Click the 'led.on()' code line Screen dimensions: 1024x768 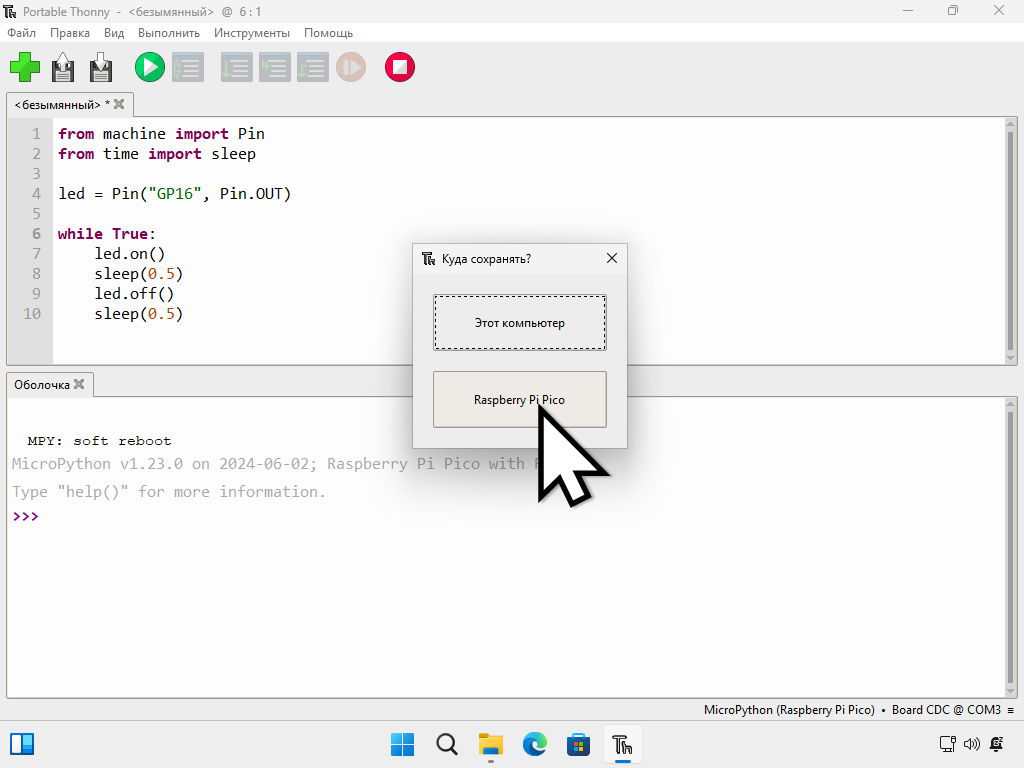click(129, 253)
